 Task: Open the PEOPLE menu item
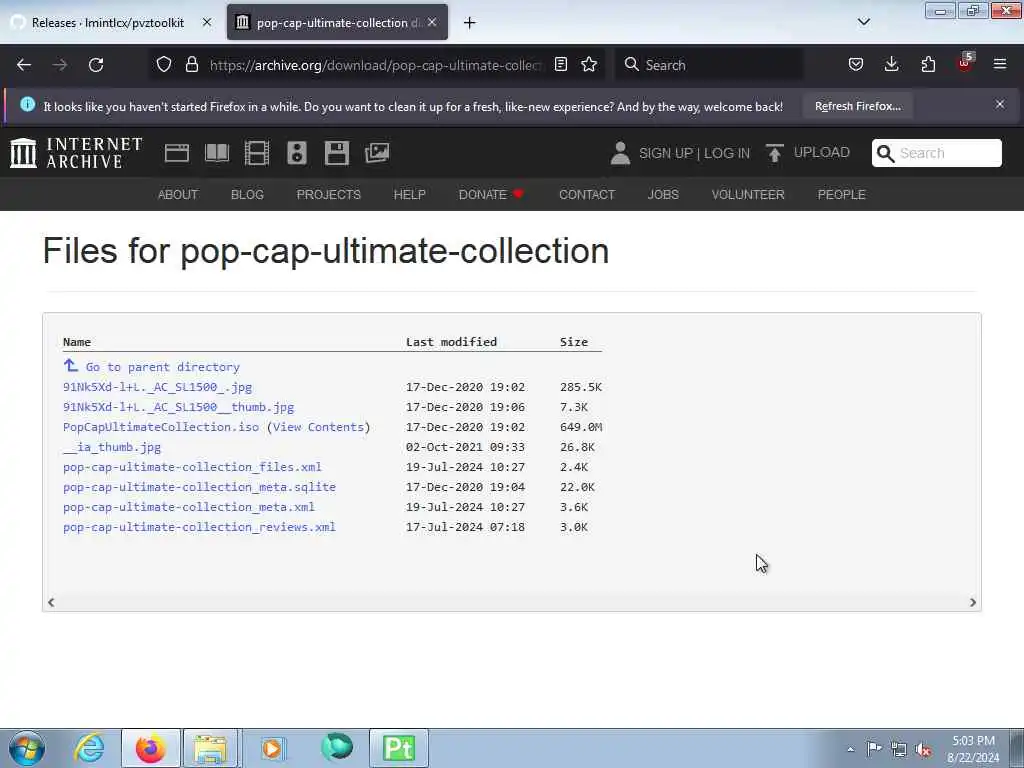pyautogui.click(x=841, y=195)
